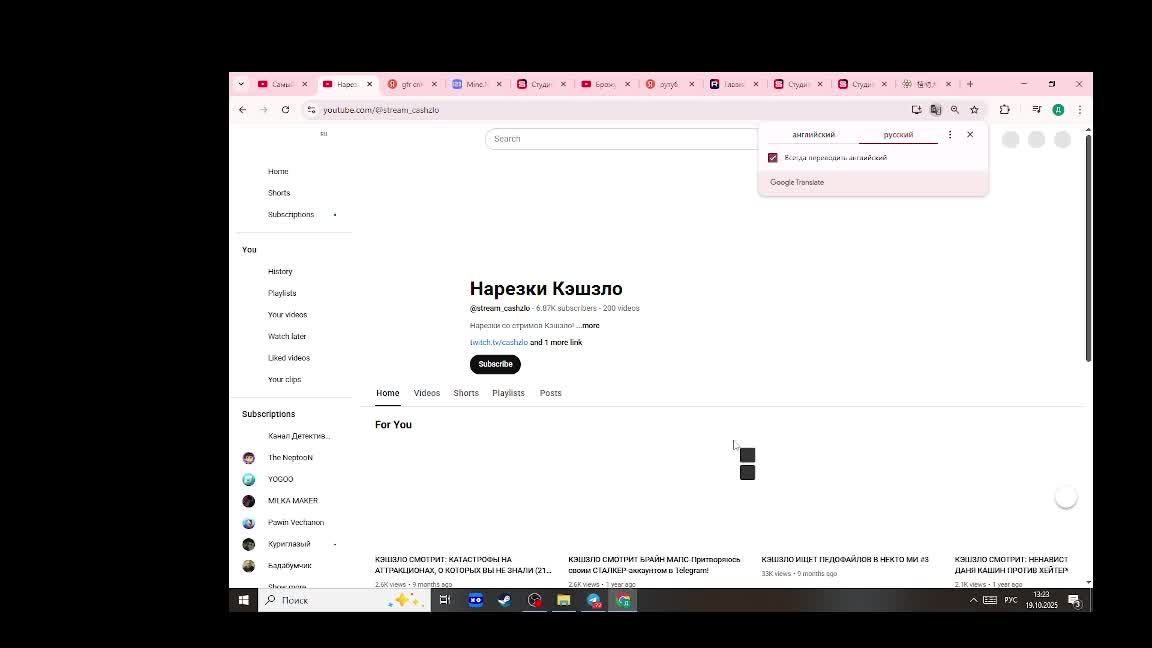Open twitch.tv/cashzlo link

pyautogui.click(x=499, y=342)
